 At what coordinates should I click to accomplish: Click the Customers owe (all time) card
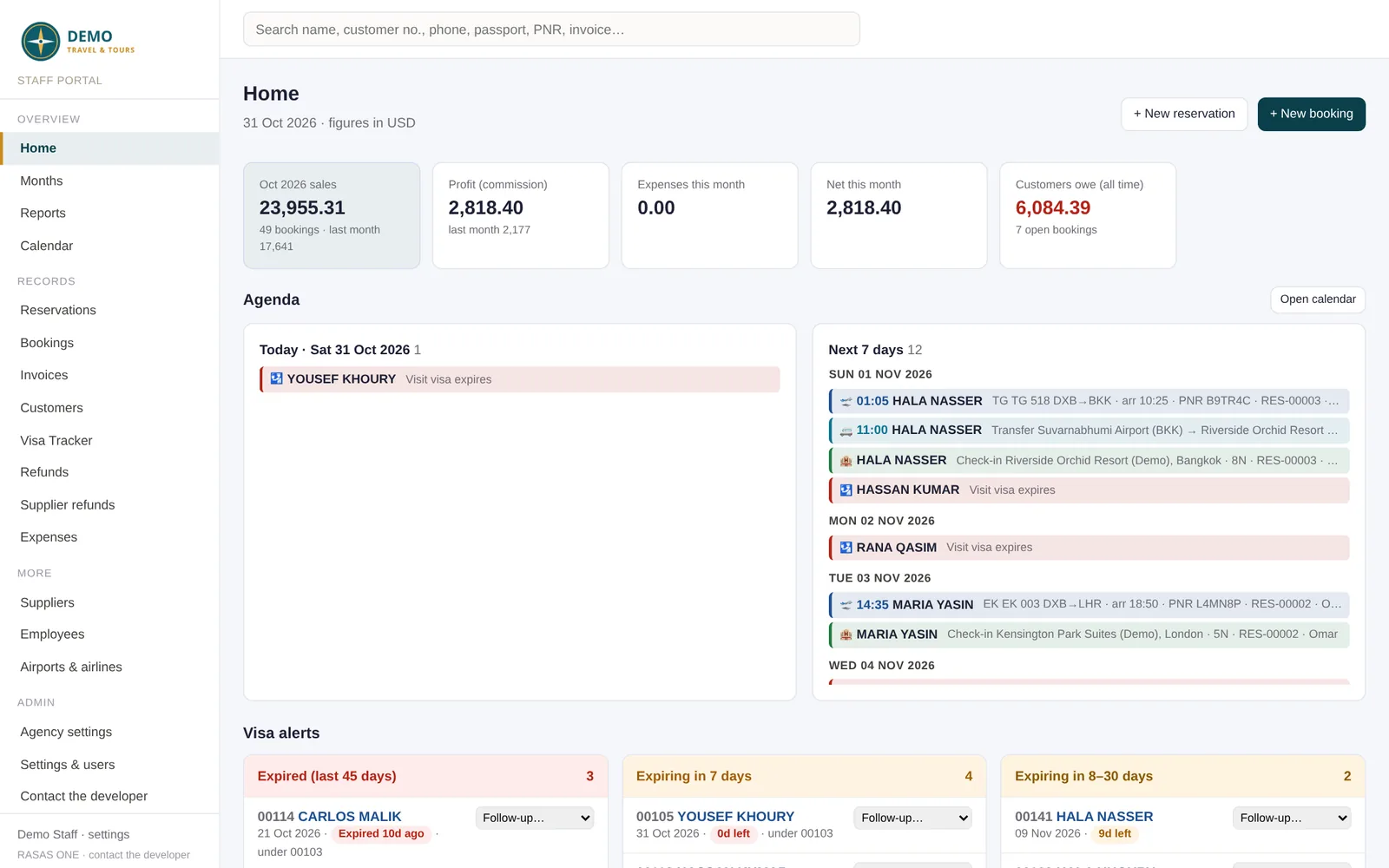[x=1088, y=215]
